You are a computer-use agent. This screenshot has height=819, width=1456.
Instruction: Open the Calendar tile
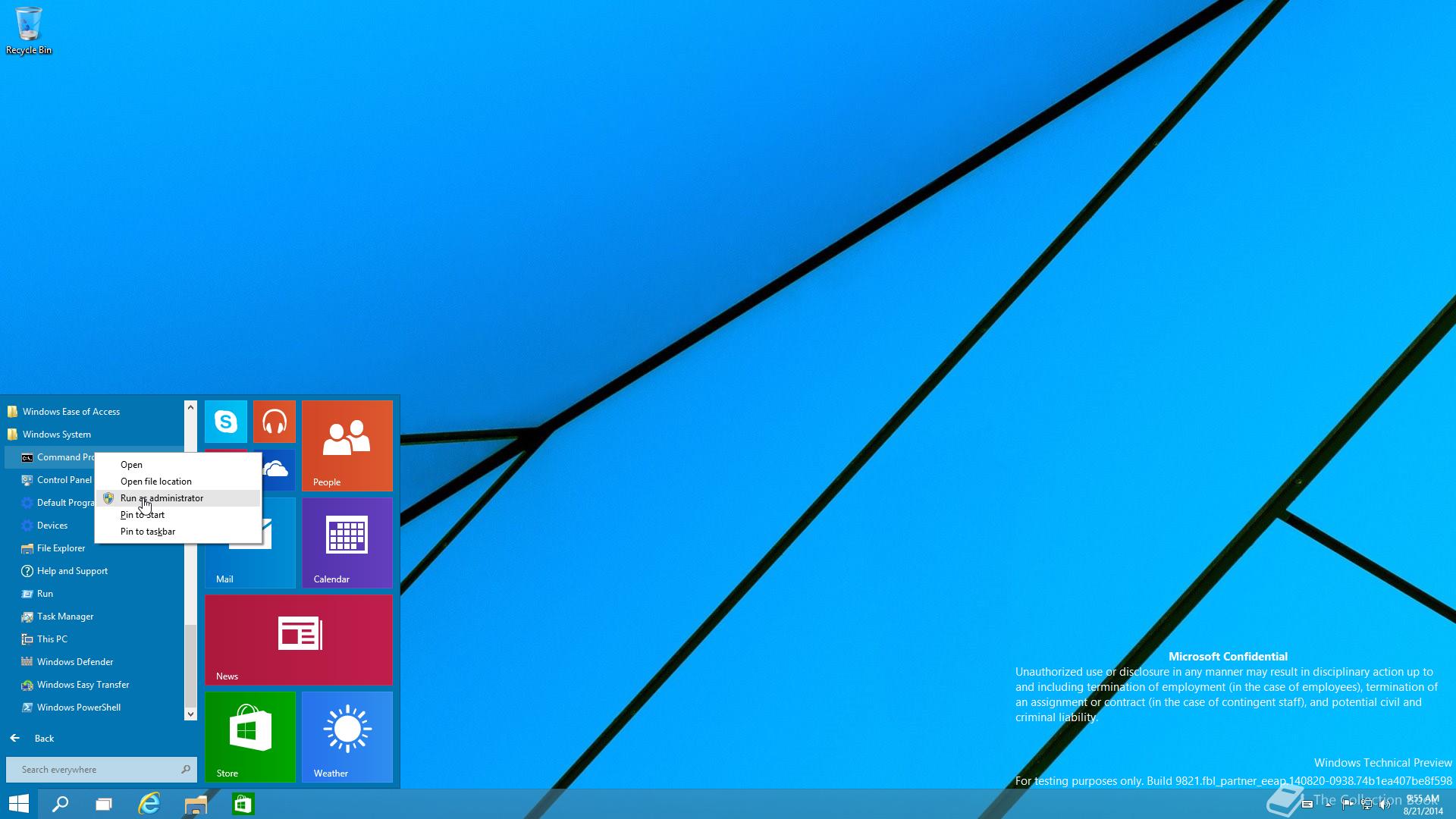pos(347,542)
